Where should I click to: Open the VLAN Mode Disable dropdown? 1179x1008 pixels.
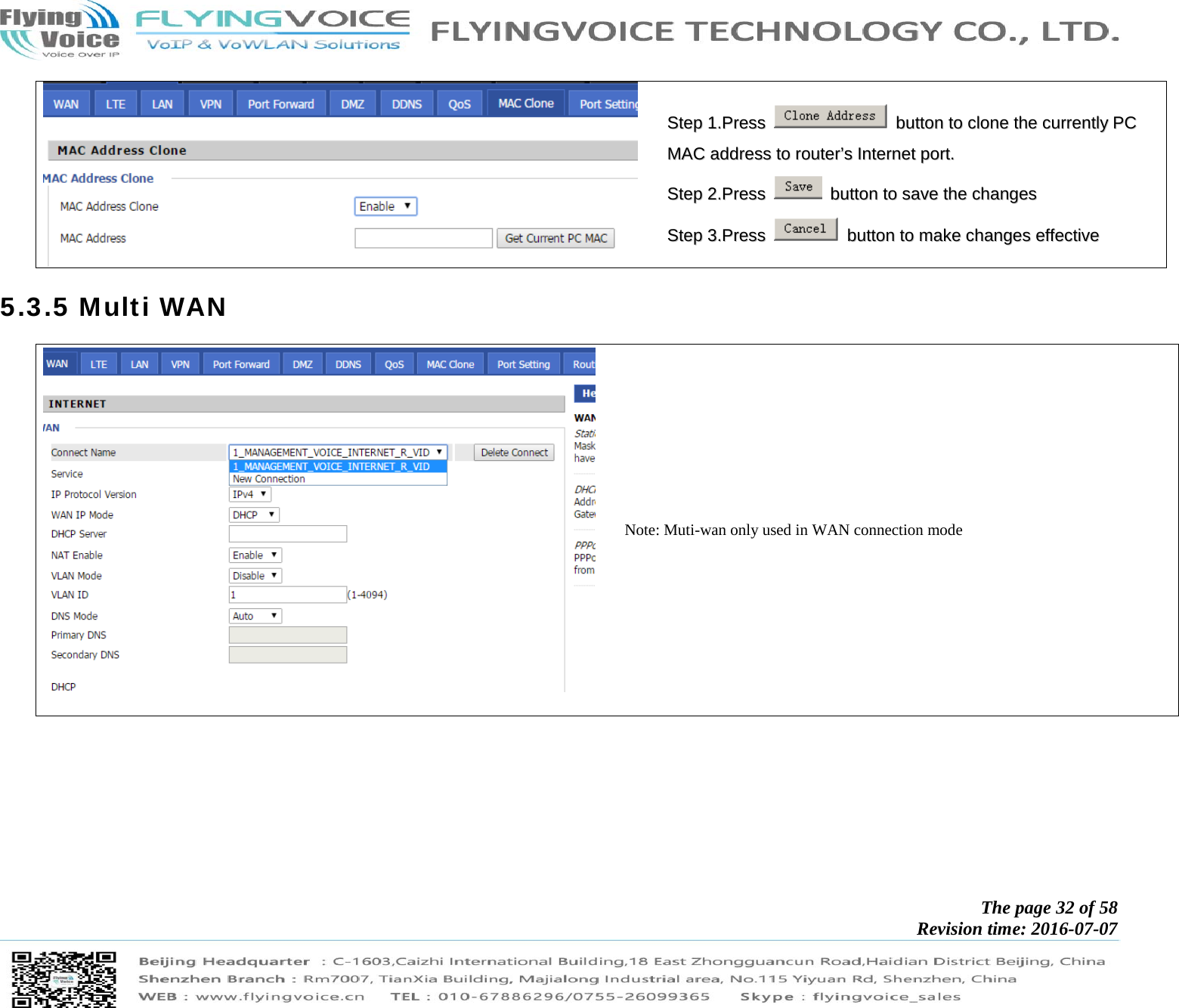[255, 575]
